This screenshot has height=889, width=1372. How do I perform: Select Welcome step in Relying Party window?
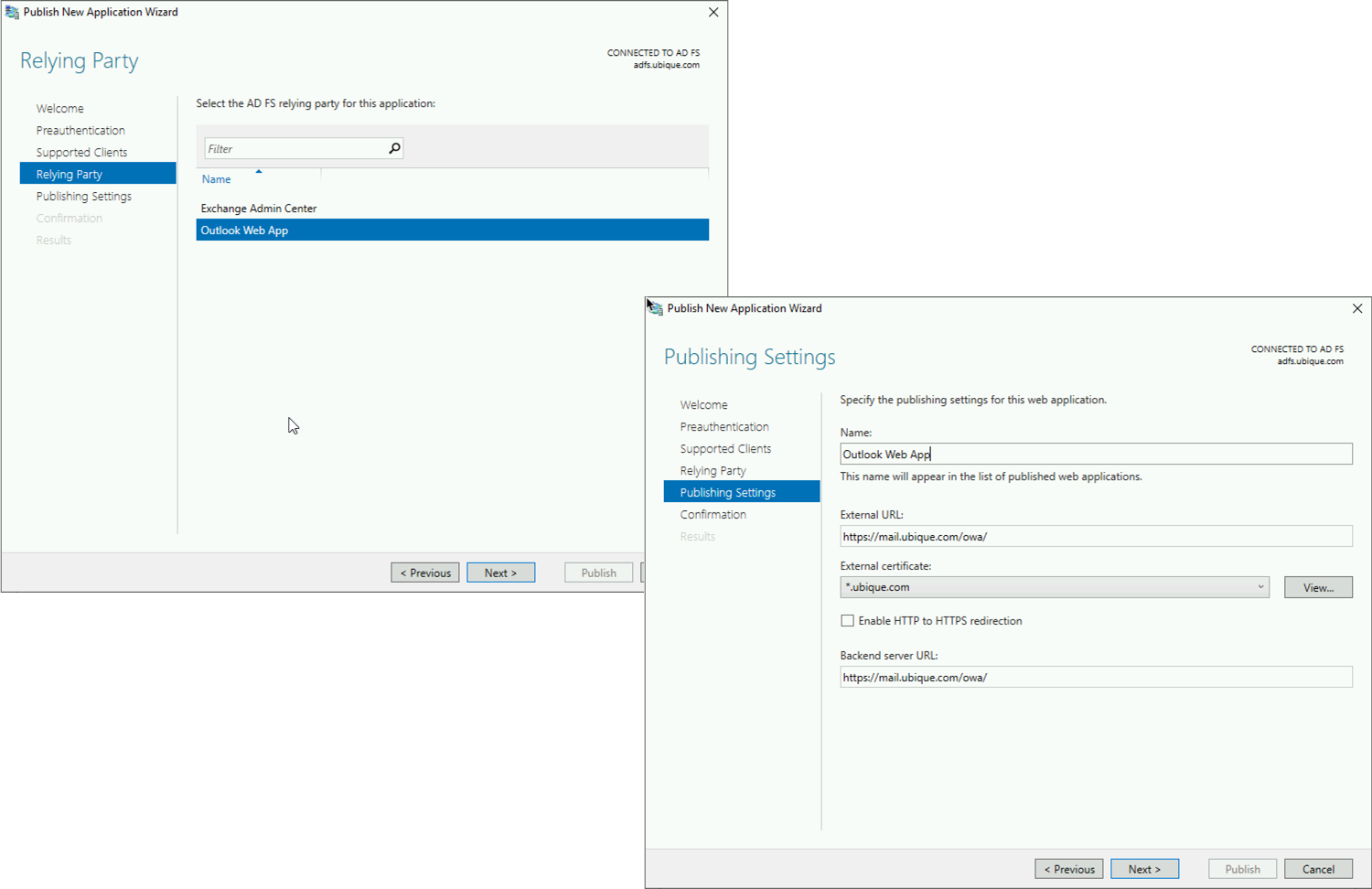pos(59,108)
